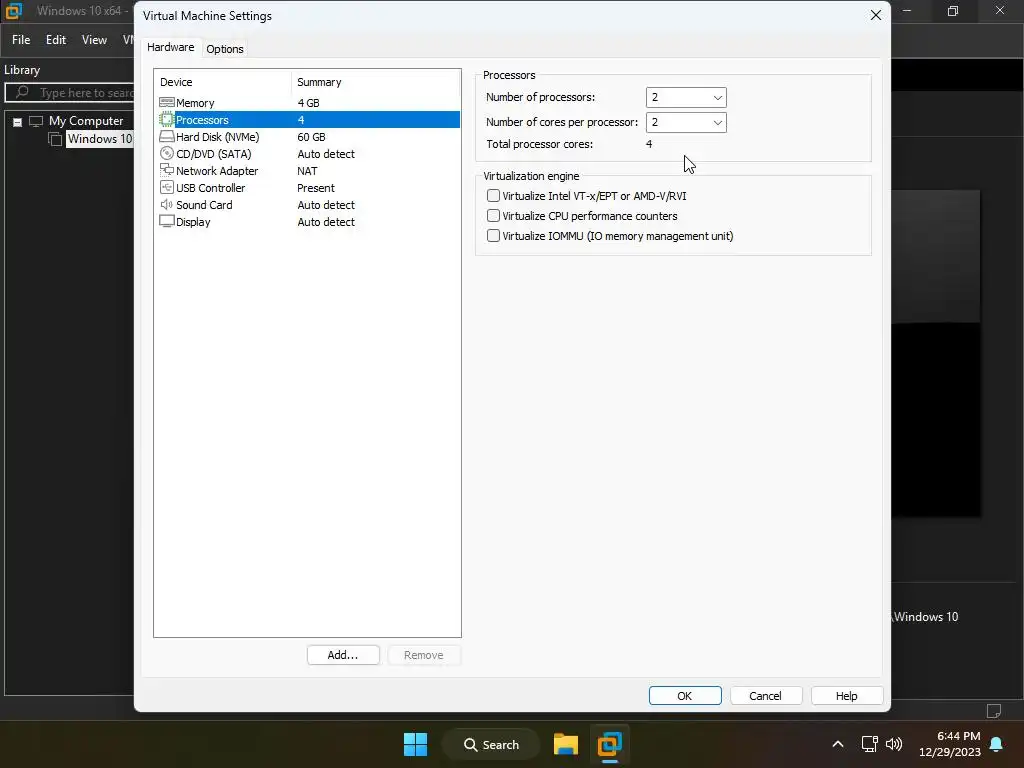
Task: Click the VMware Workstation taskbar icon
Action: [610, 744]
